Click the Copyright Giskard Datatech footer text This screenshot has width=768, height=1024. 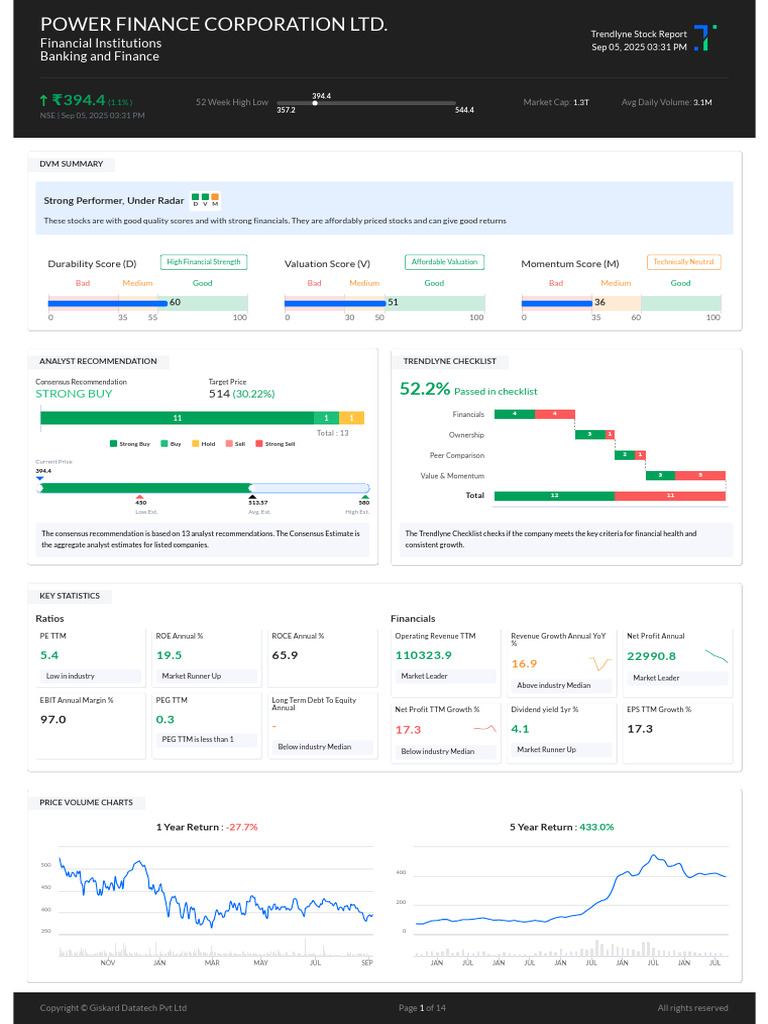click(113, 1008)
